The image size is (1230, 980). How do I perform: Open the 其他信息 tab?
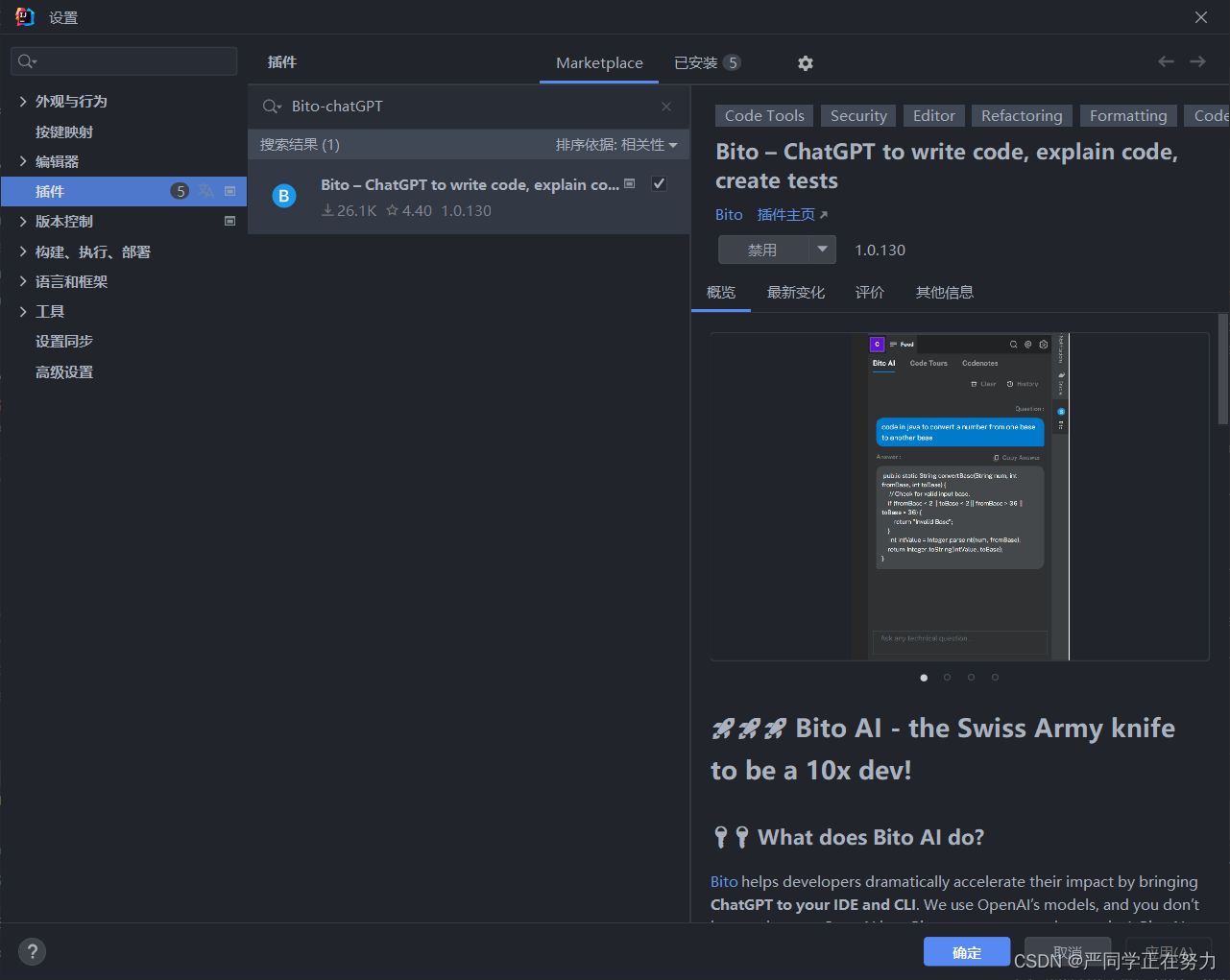[x=945, y=292]
